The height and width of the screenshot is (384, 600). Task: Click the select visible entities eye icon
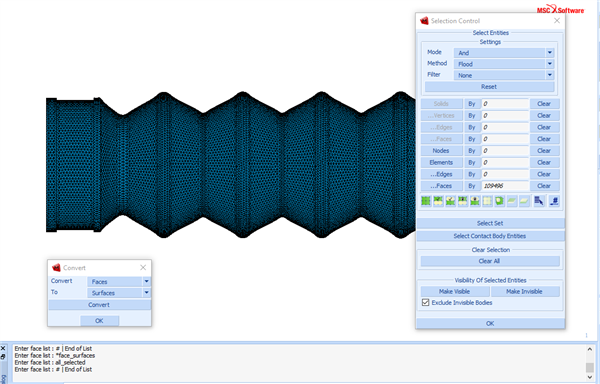[463, 201]
